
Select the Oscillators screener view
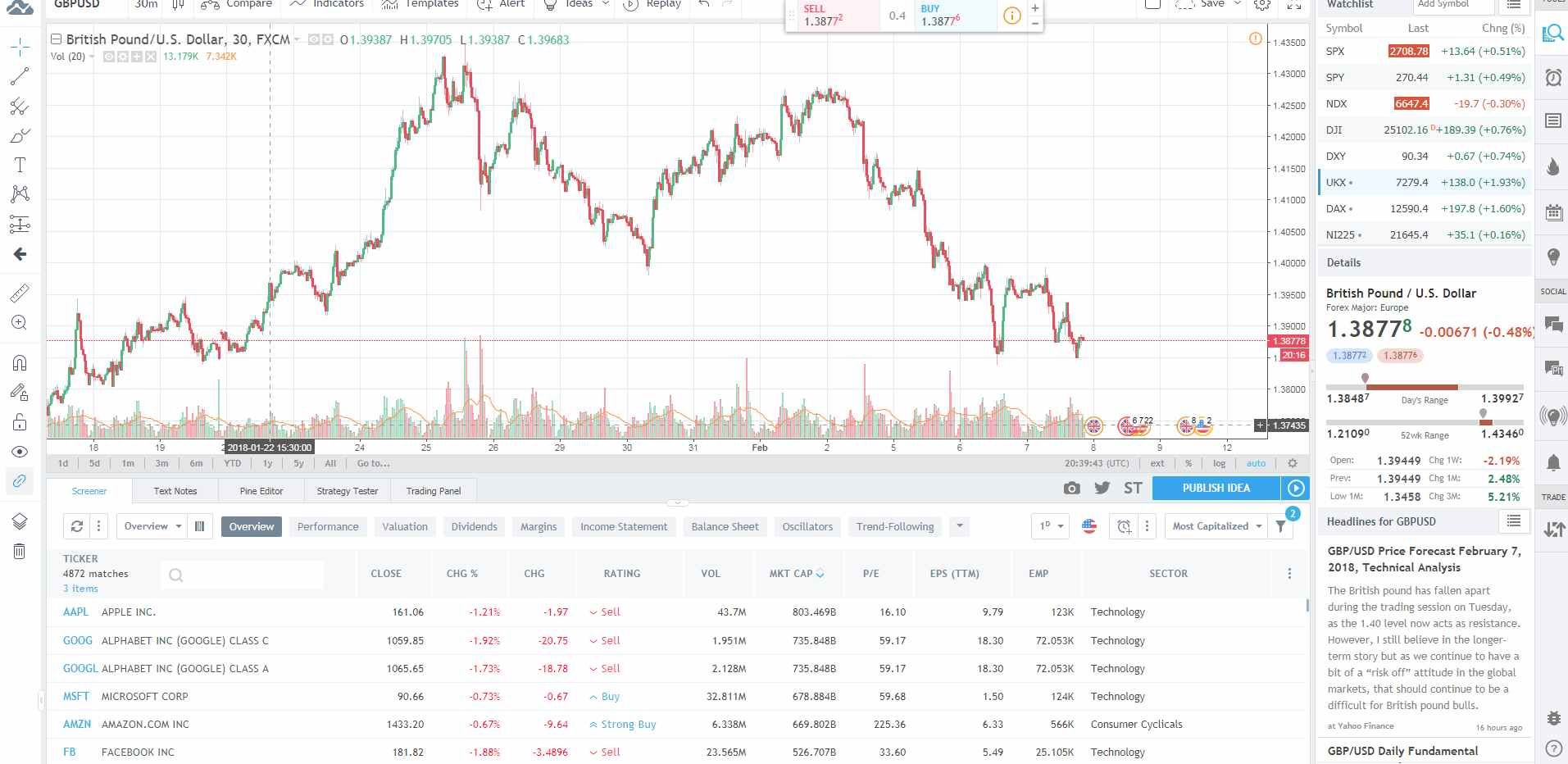click(x=807, y=526)
